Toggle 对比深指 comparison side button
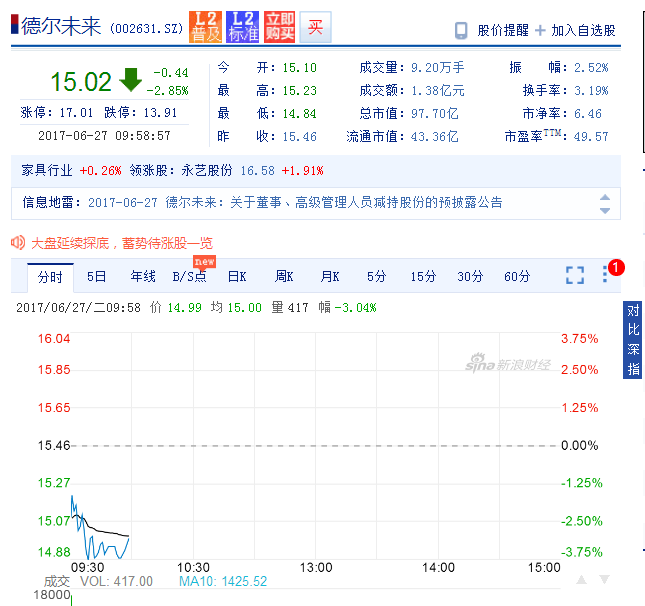The image size is (645, 606). 633,340
